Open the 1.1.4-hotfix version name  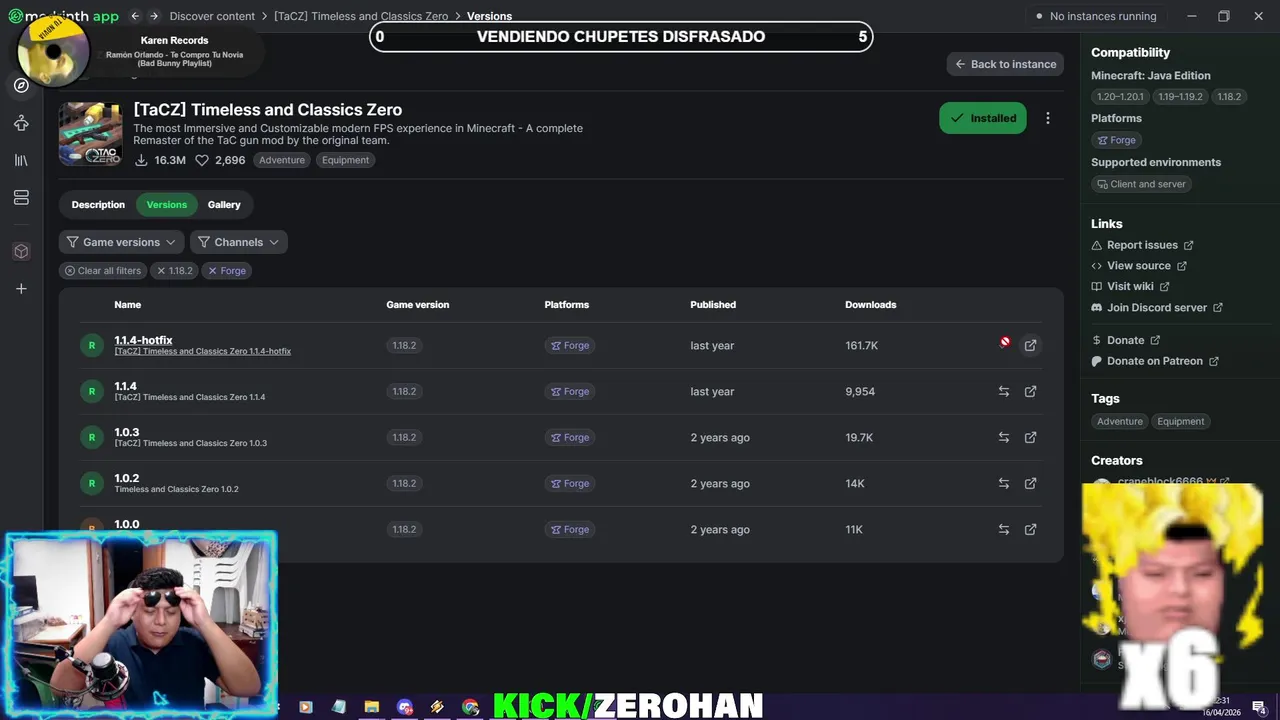(x=143, y=340)
